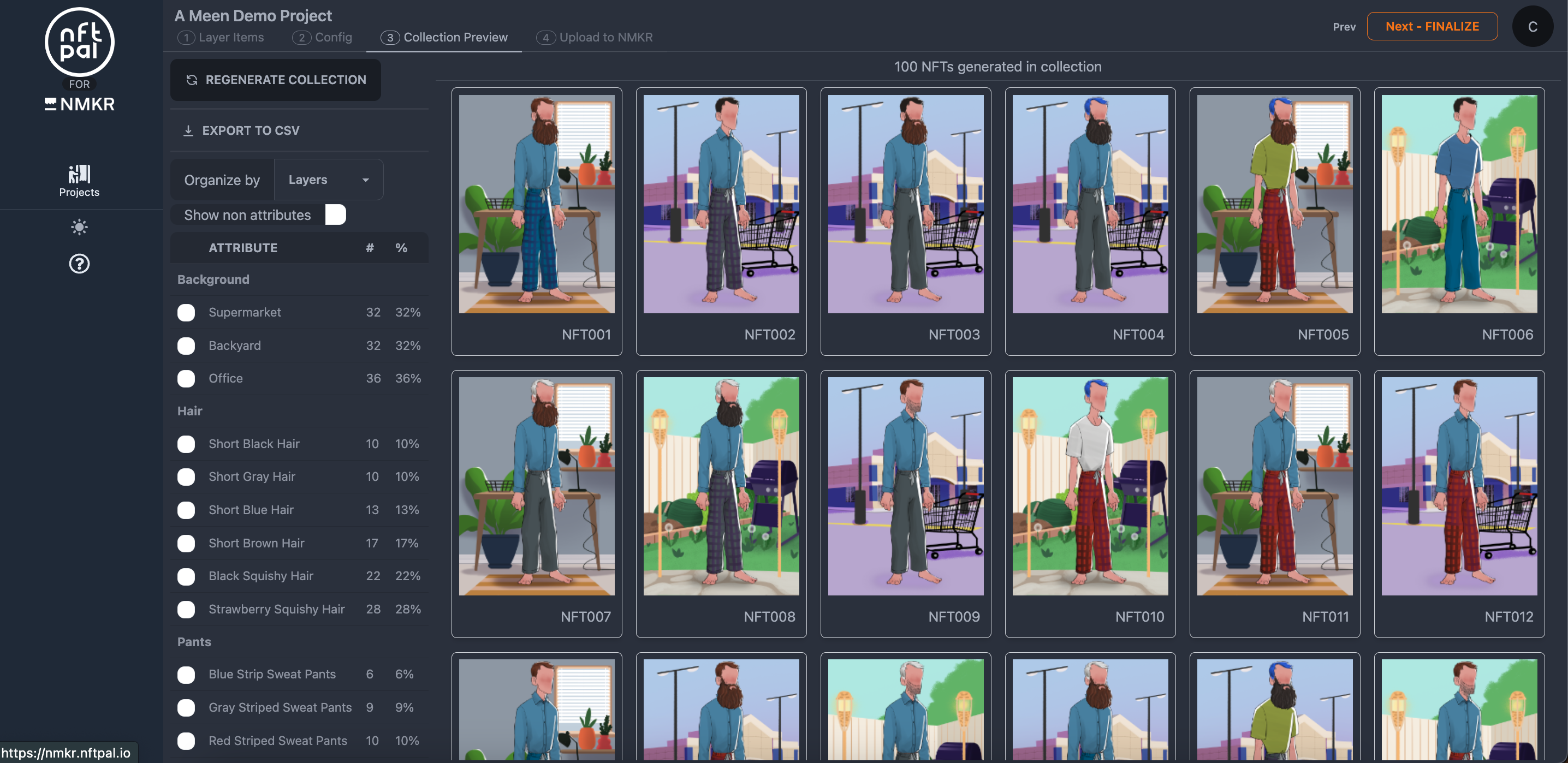1568x763 pixels.
Task: Click the regenerate refresh icon
Action: (x=192, y=80)
